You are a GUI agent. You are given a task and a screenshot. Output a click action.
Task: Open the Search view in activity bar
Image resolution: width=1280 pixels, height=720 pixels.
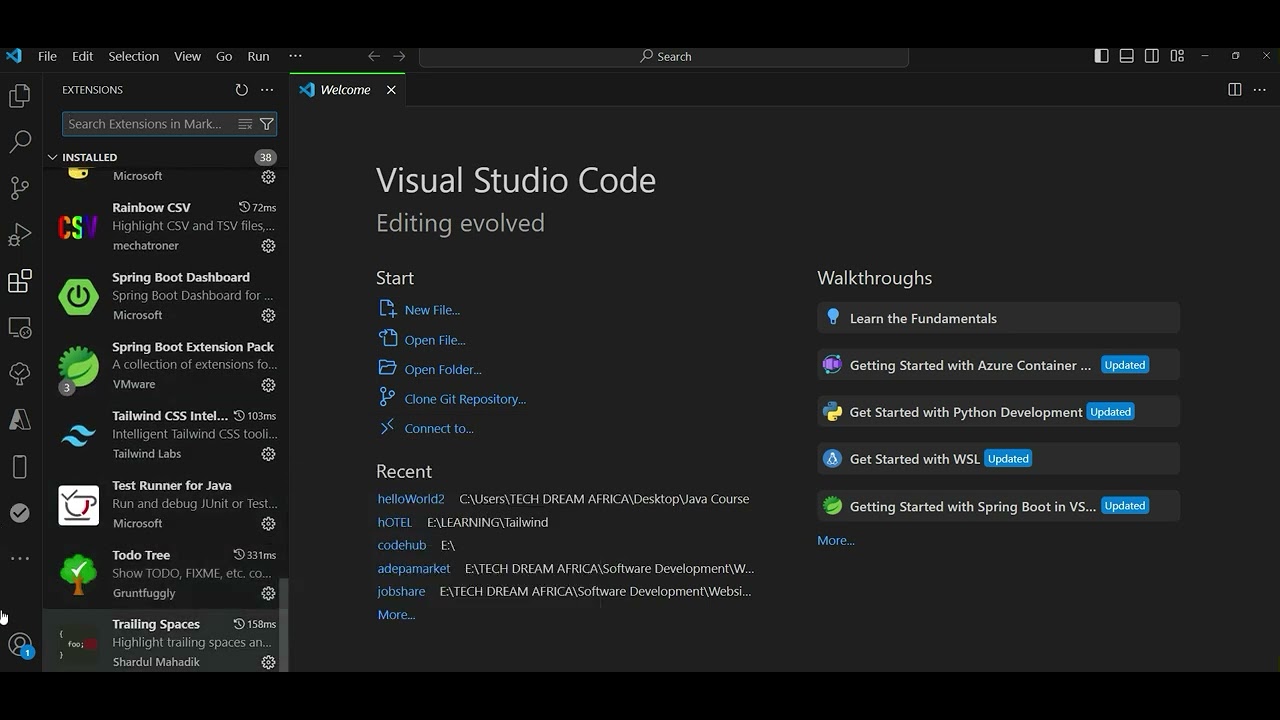tap(20, 142)
